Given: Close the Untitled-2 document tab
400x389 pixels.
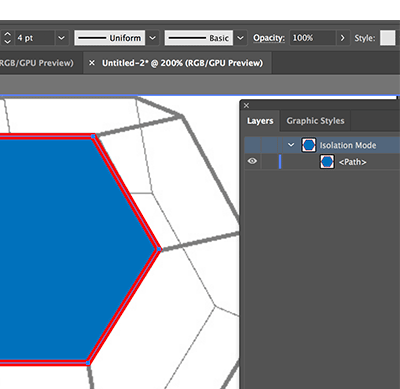Looking at the screenshot, I should coord(92,63).
